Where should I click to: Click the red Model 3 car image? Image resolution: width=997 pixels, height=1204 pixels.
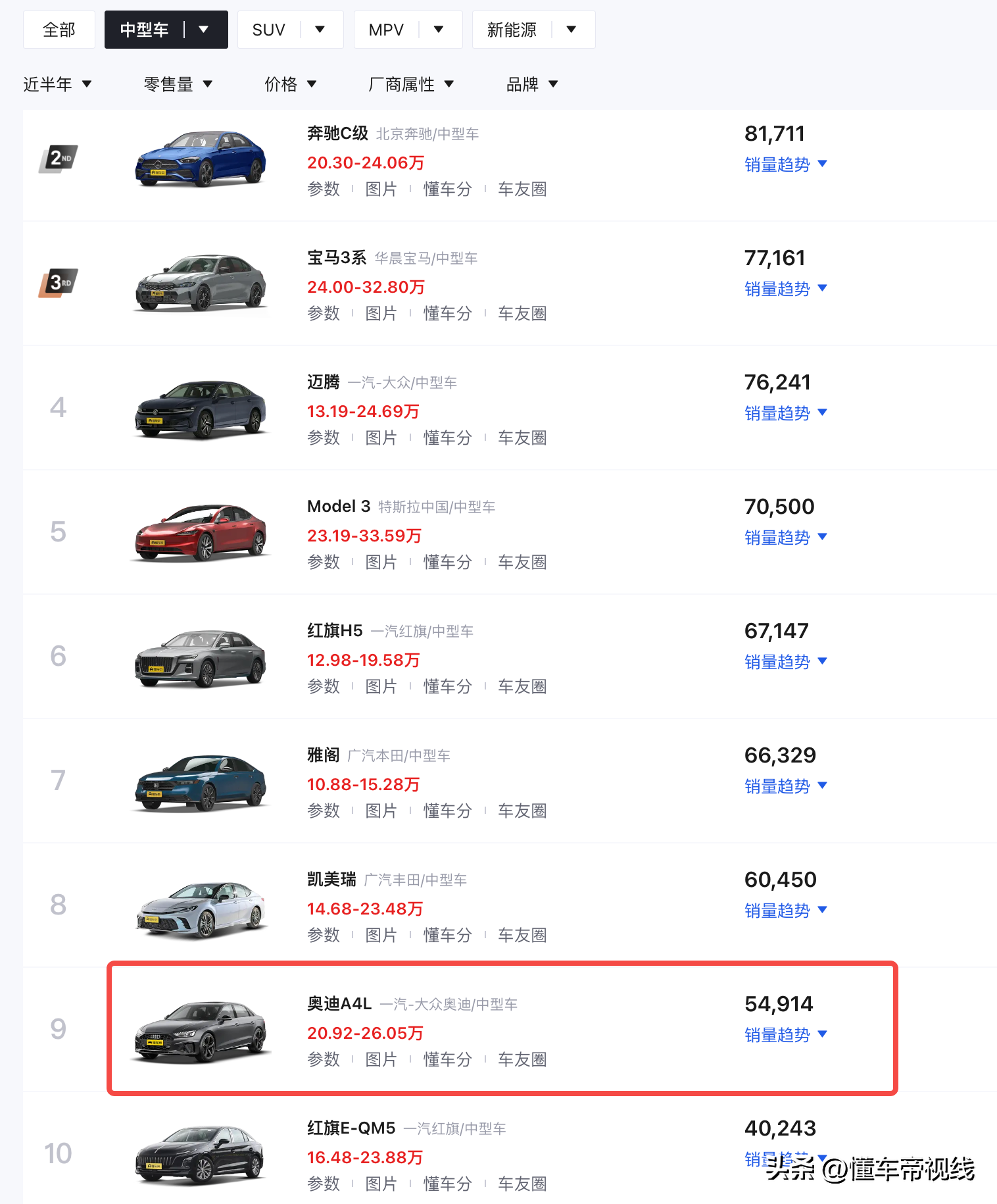point(201,532)
